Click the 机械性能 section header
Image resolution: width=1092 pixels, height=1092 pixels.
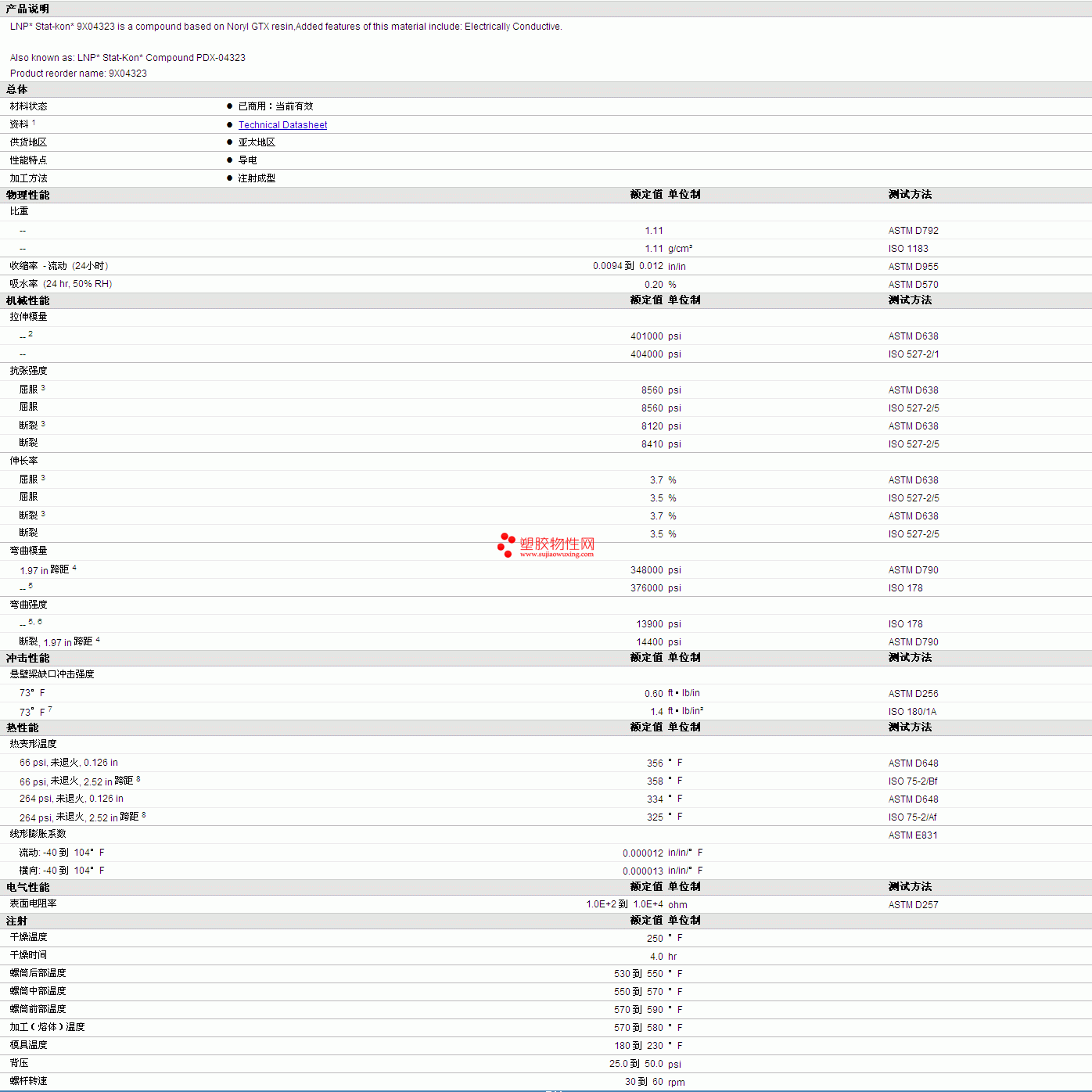coord(27,301)
